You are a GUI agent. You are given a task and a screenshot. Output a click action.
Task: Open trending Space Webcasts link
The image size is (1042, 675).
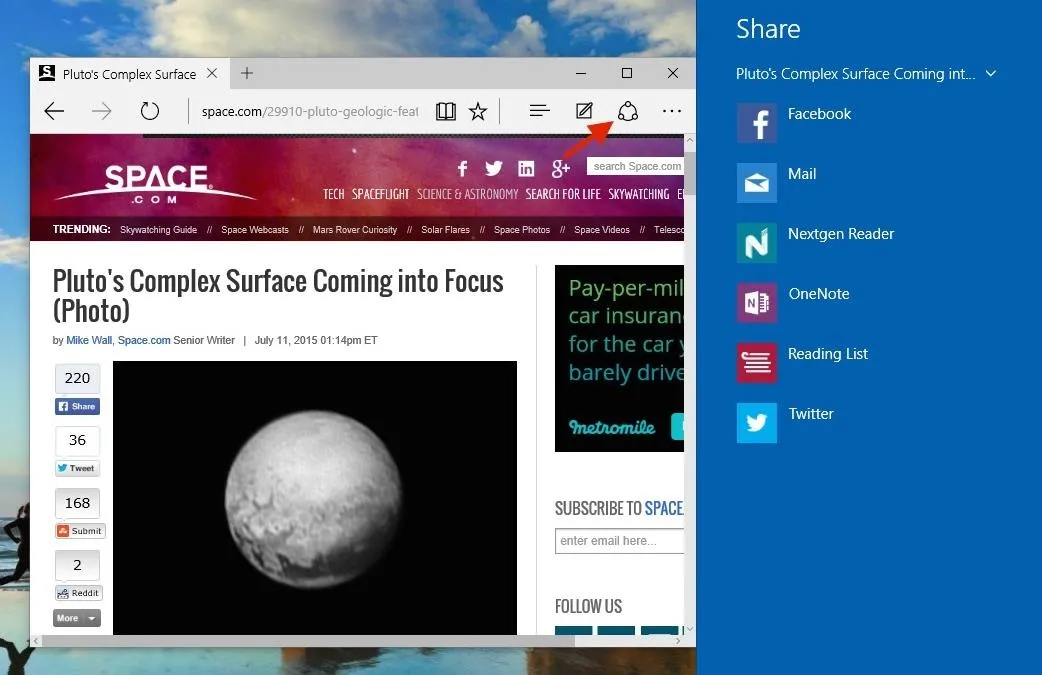pyautogui.click(x=255, y=230)
